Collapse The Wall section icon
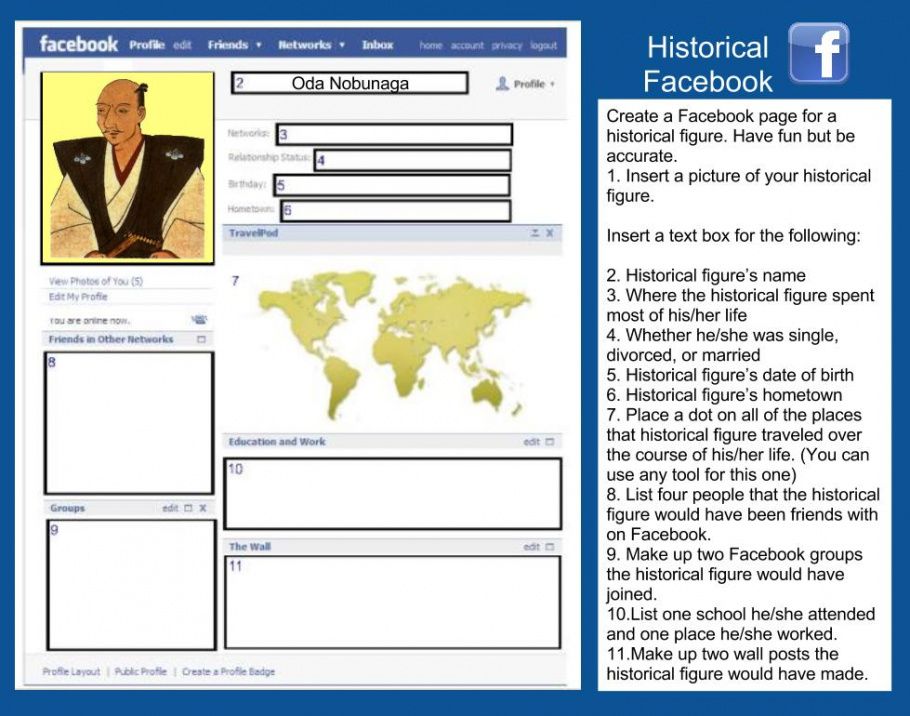 point(550,547)
